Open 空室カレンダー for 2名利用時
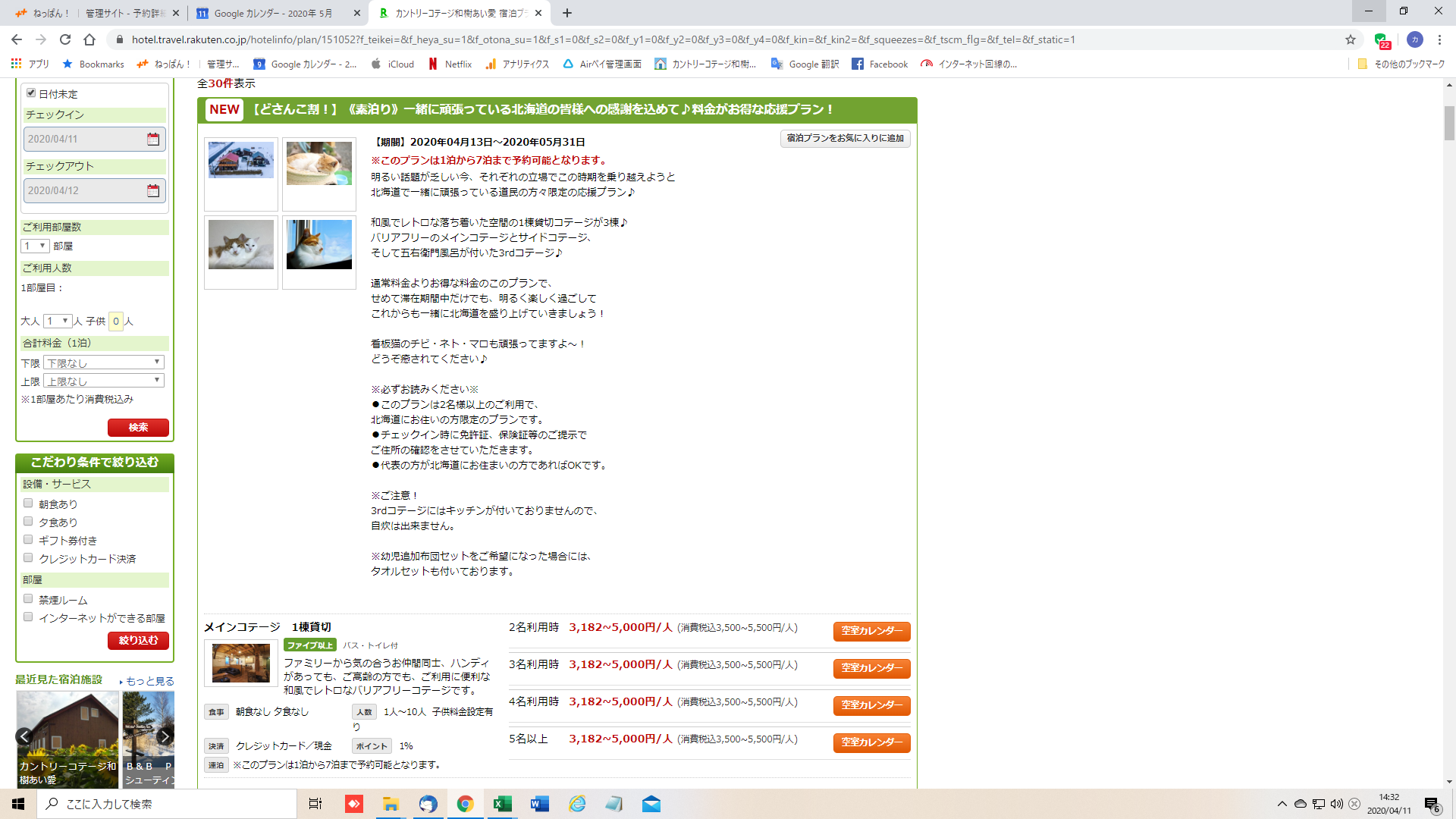 point(871,631)
